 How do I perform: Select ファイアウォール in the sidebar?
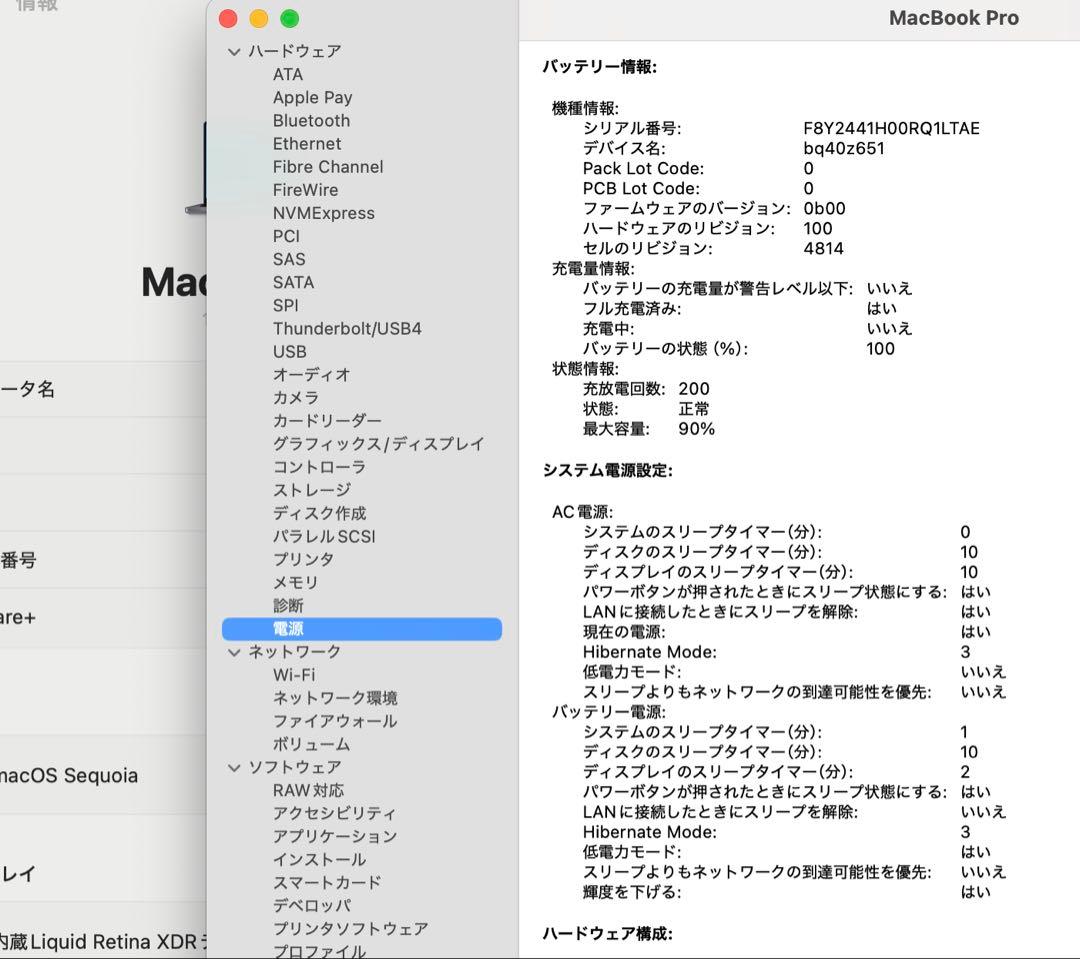pyautogui.click(x=335, y=721)
